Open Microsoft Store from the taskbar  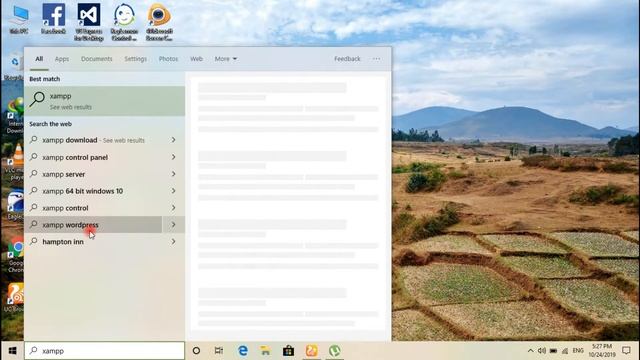tap(289, 351)
